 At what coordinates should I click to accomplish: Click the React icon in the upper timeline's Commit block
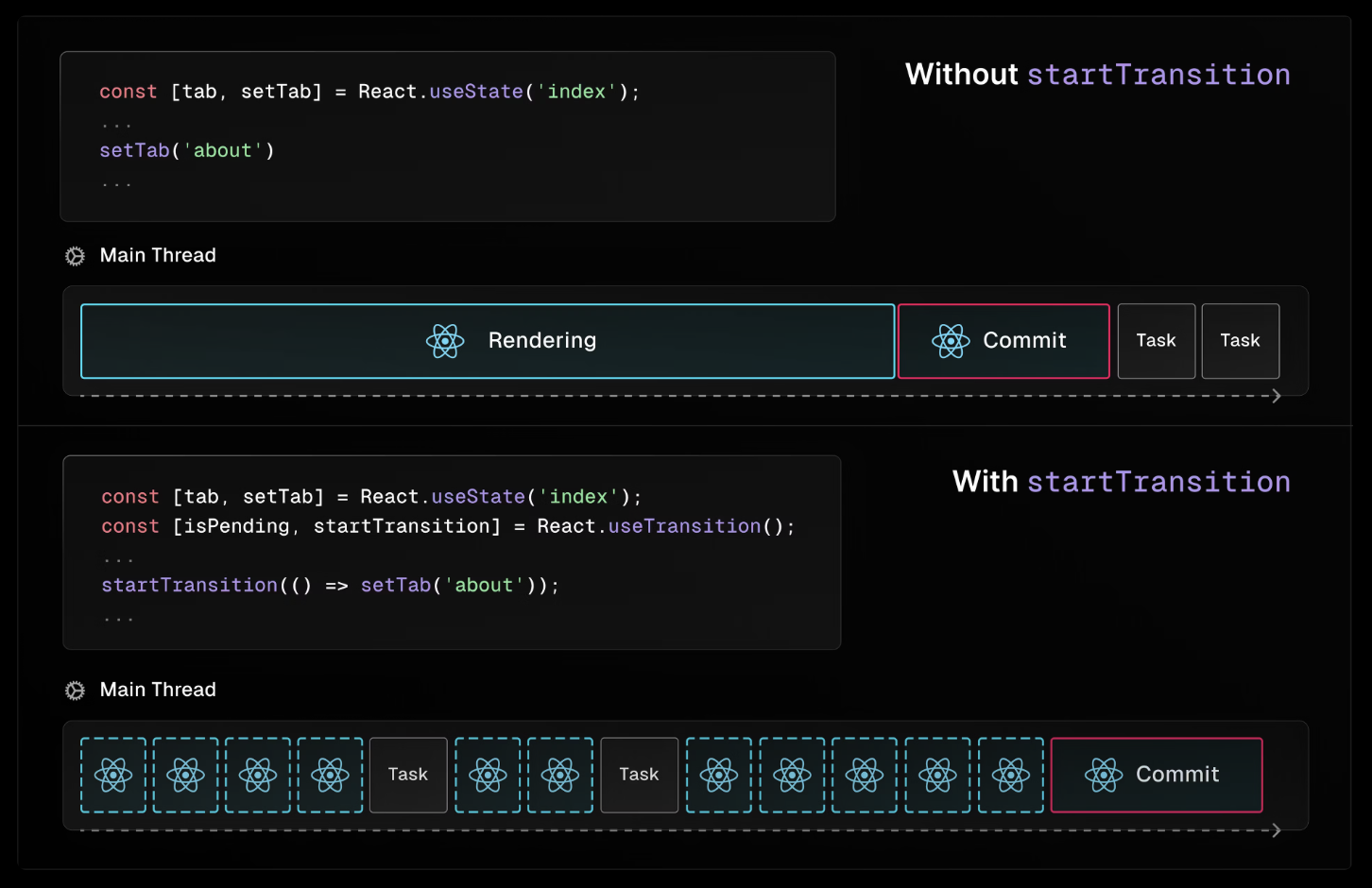click(x=951, y=341)
